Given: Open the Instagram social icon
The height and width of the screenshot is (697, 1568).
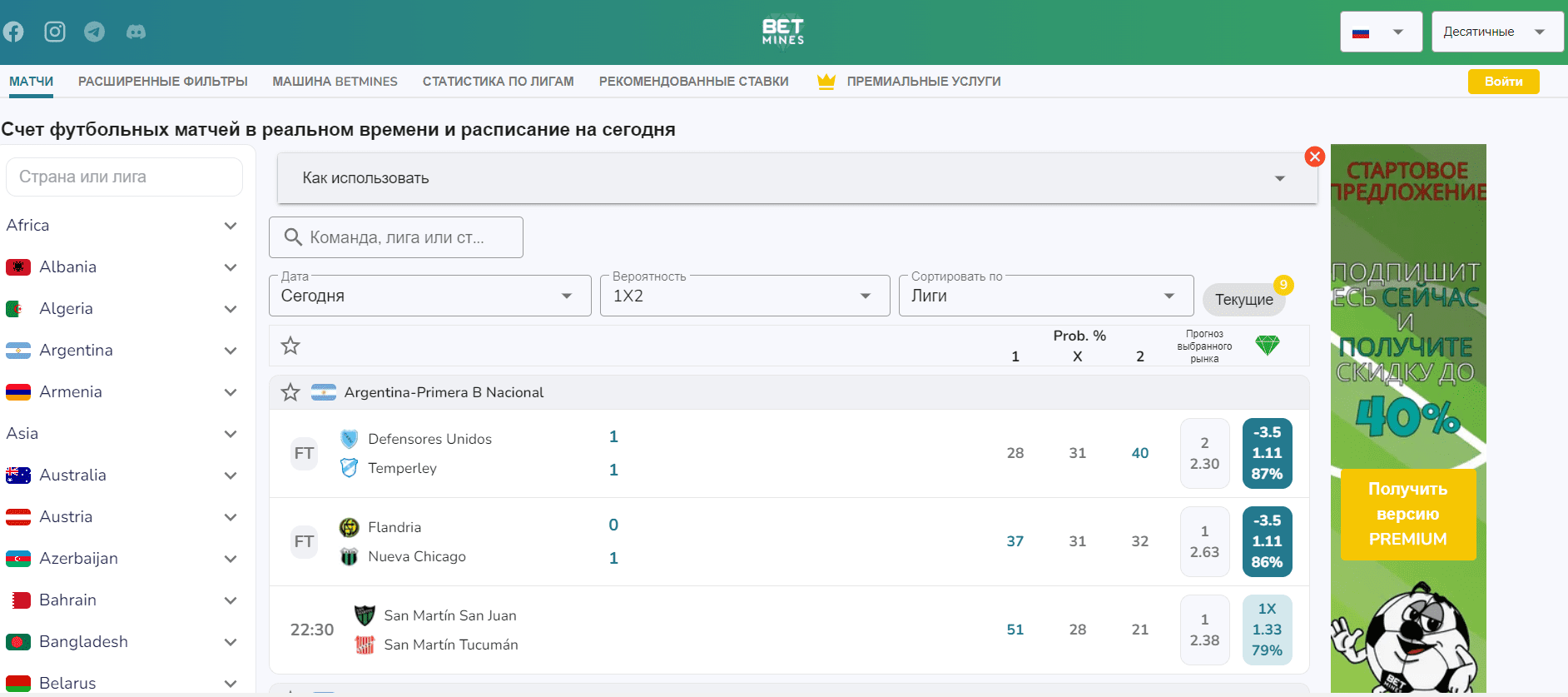Looking at the screenshot, I should pos(55,32).
